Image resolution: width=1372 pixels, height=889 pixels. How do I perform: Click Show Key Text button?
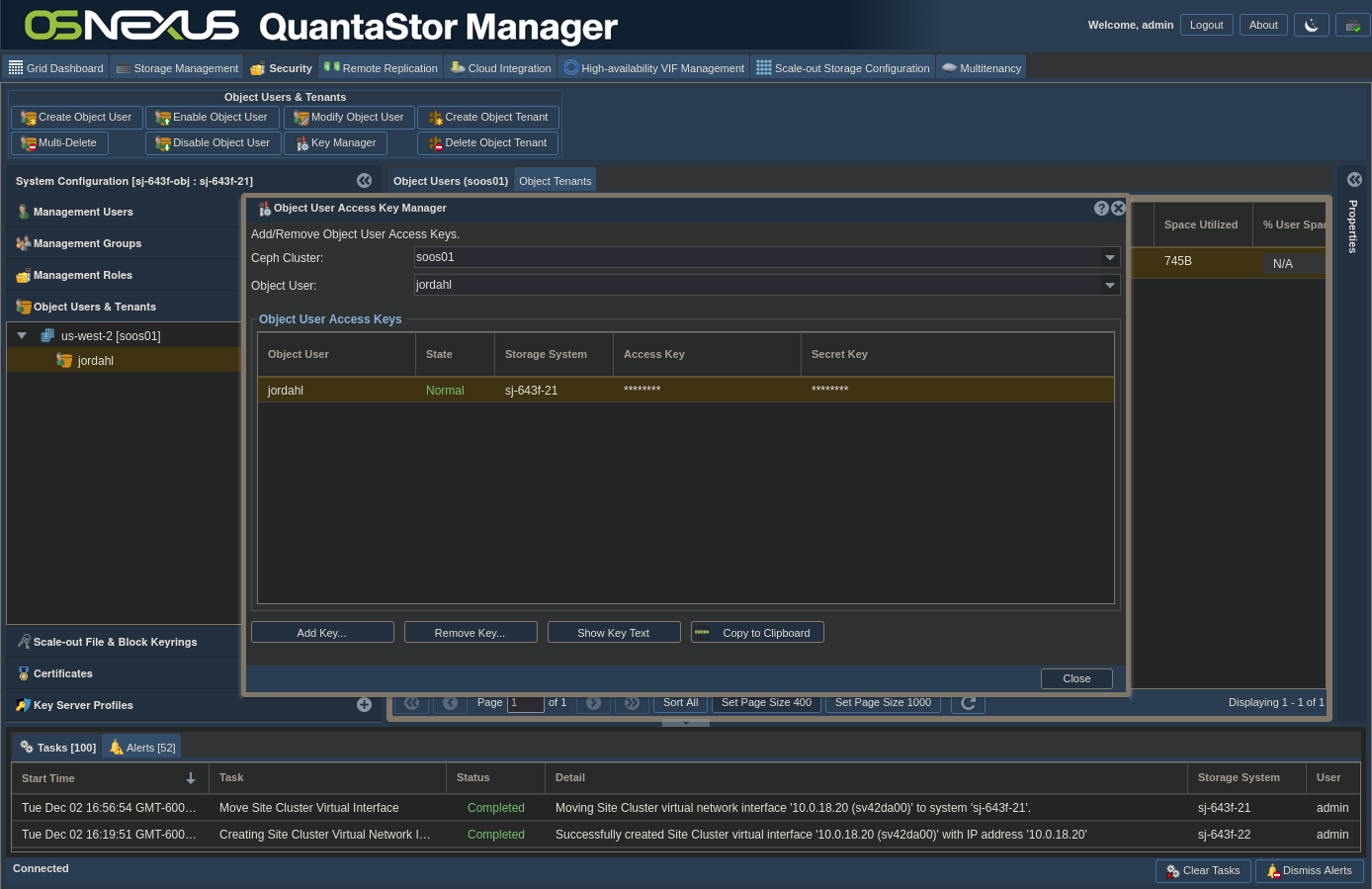click(x=614, y=633)
